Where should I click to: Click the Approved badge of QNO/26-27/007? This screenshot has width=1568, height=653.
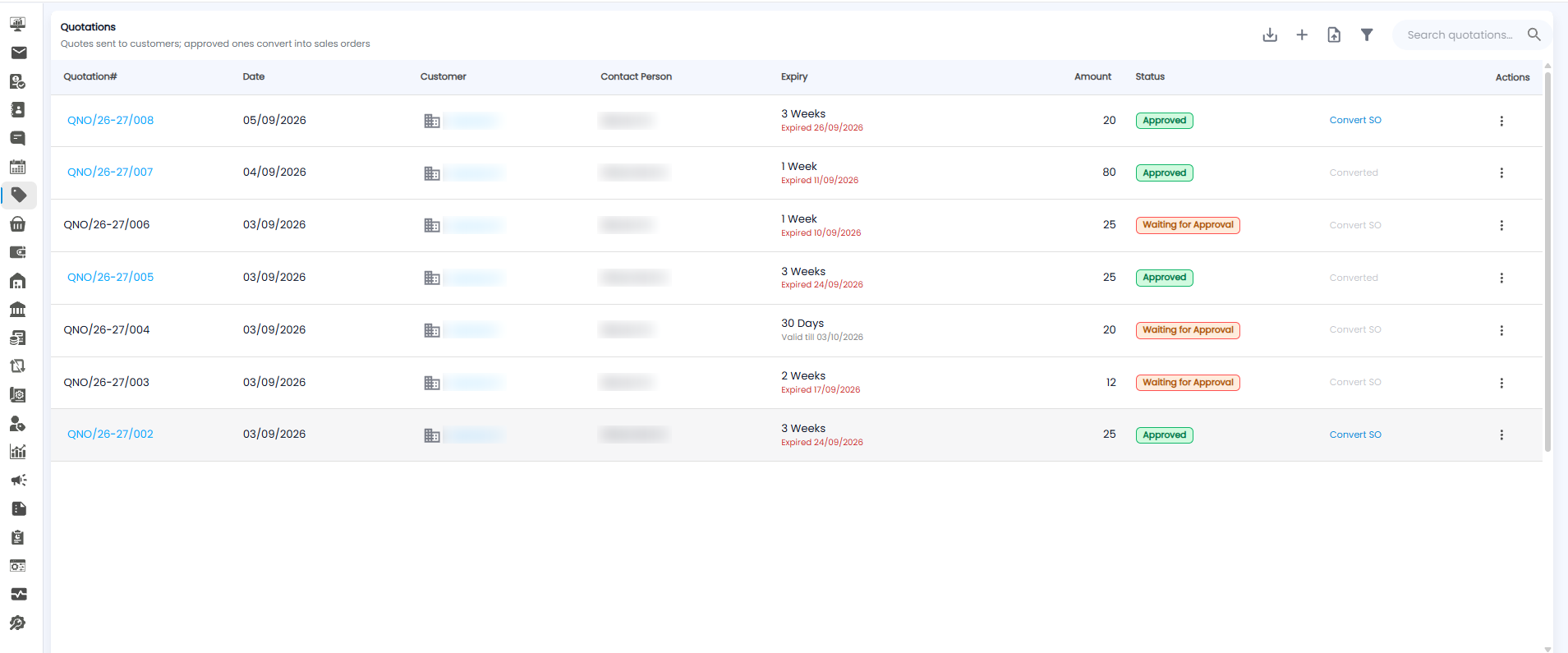[1165, 172]
